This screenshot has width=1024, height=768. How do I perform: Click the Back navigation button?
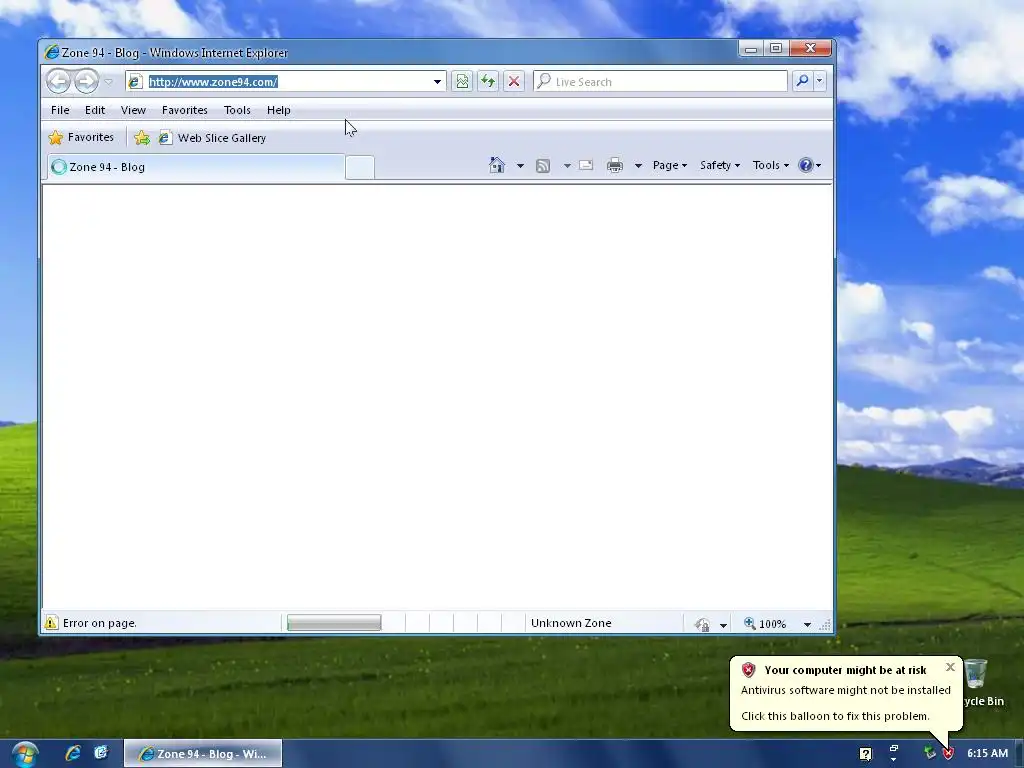tap(58, 82)
